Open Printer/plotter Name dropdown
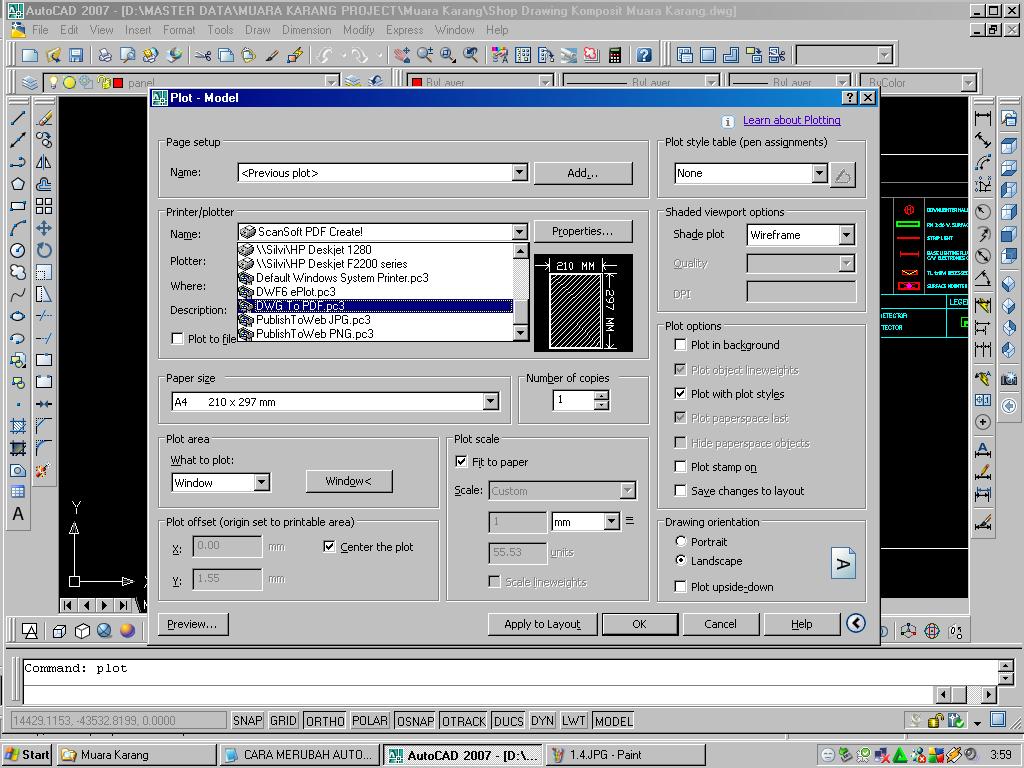Viewport: 1024px width, 768px height. [x=520, y=231]
